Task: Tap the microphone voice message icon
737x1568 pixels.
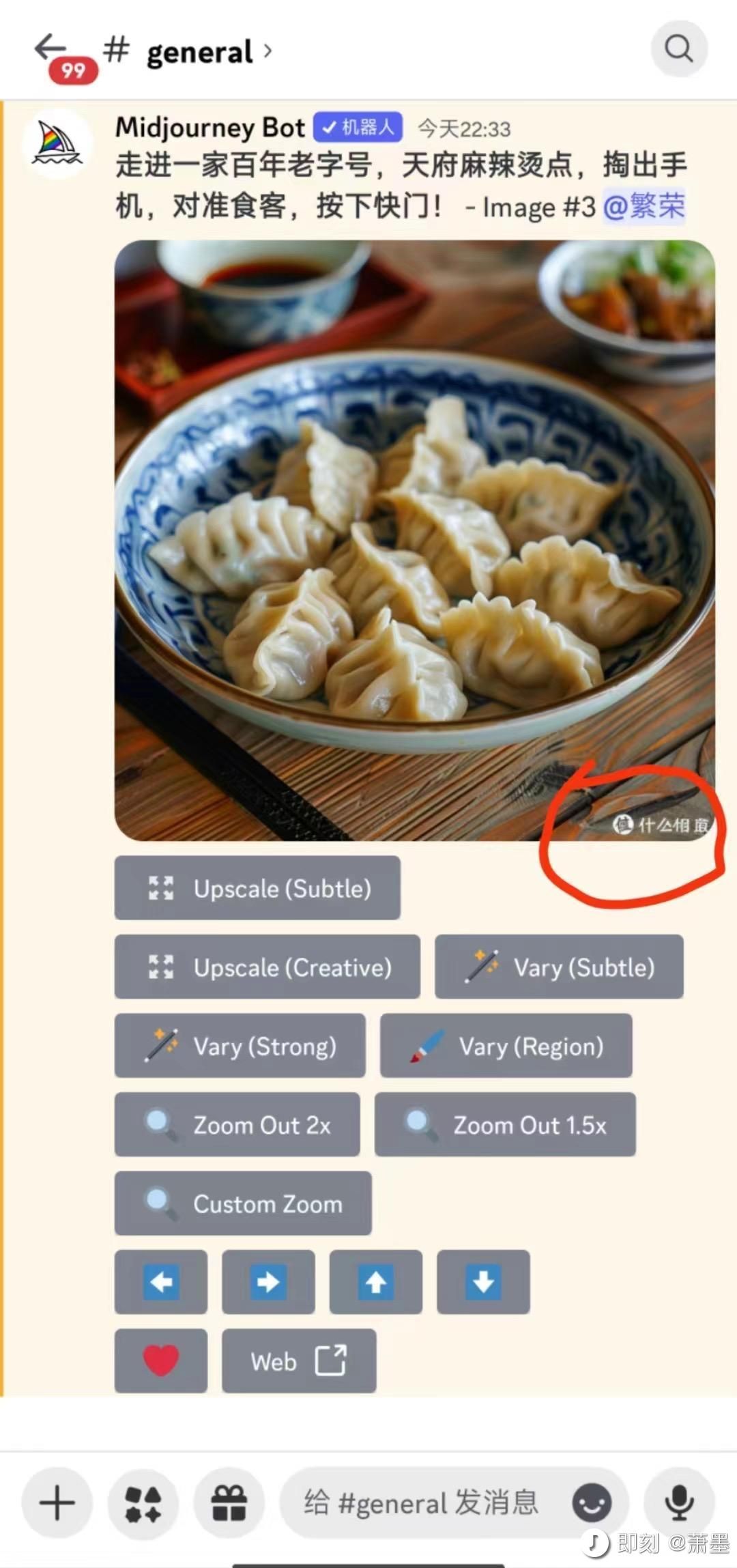Action: (680, 1503)
